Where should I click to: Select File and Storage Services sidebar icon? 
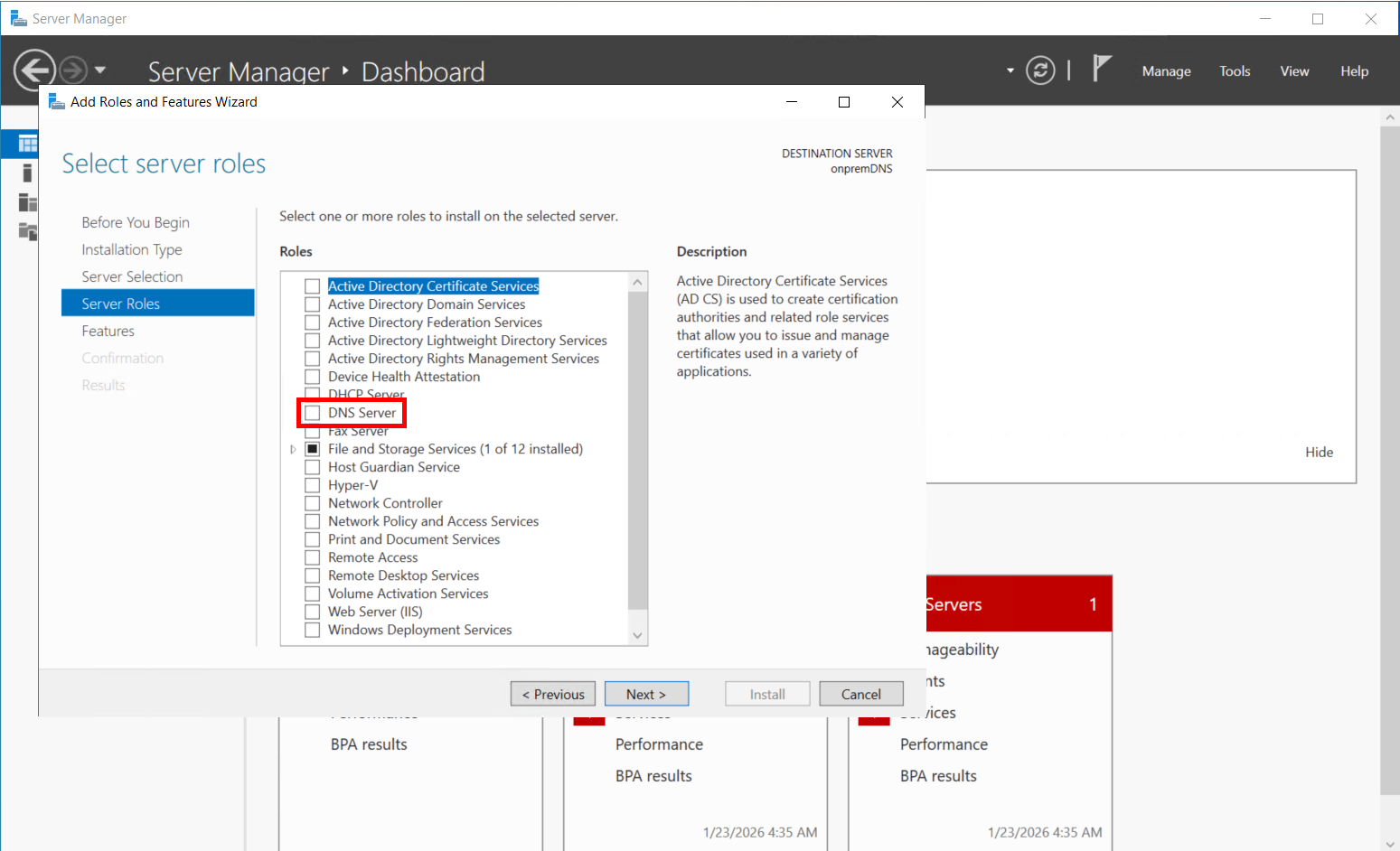click(28, 231)
